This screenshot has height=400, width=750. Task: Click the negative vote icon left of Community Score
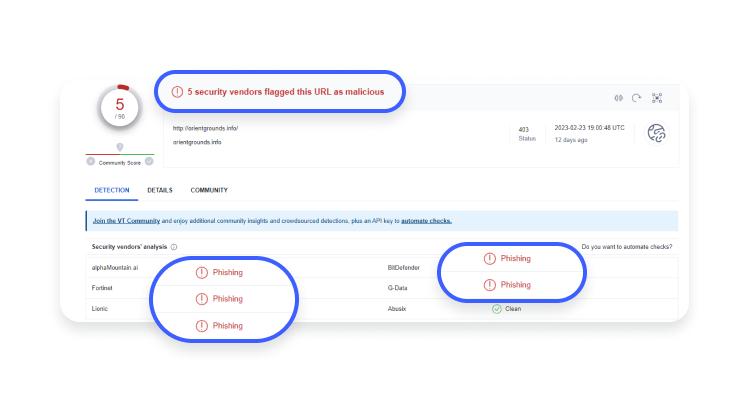tap(90, 162)
